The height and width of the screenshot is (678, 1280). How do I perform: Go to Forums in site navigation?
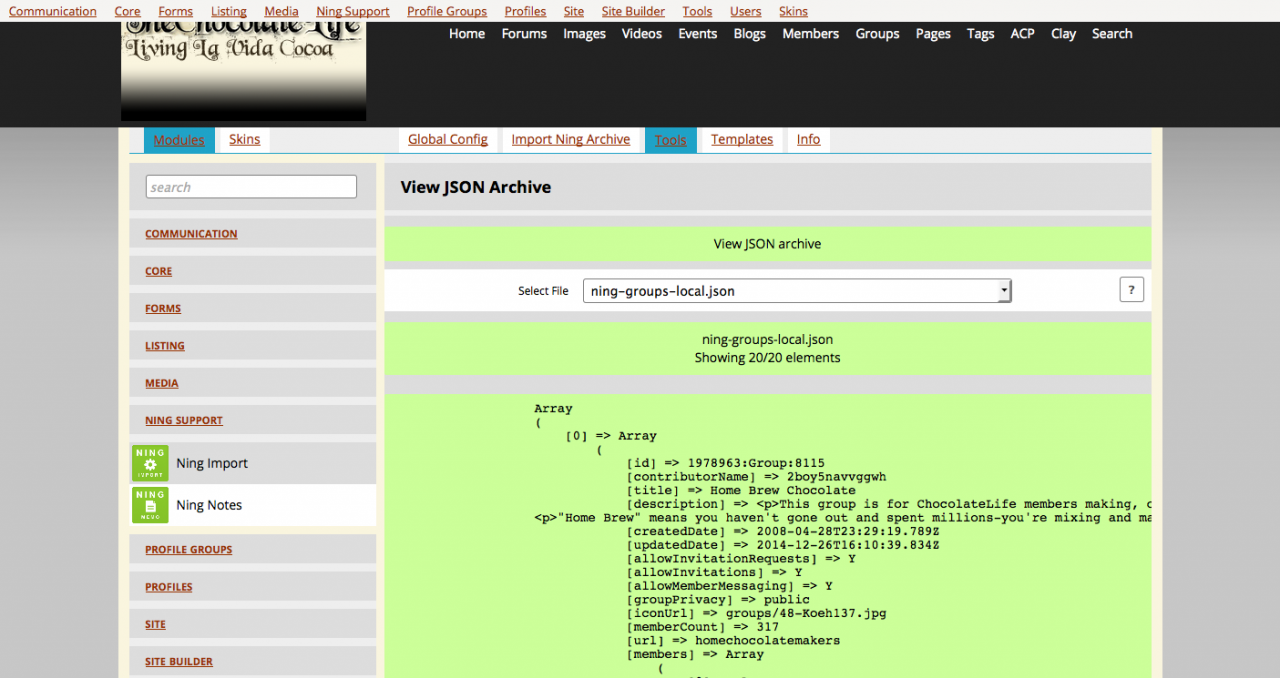point(524,34)
